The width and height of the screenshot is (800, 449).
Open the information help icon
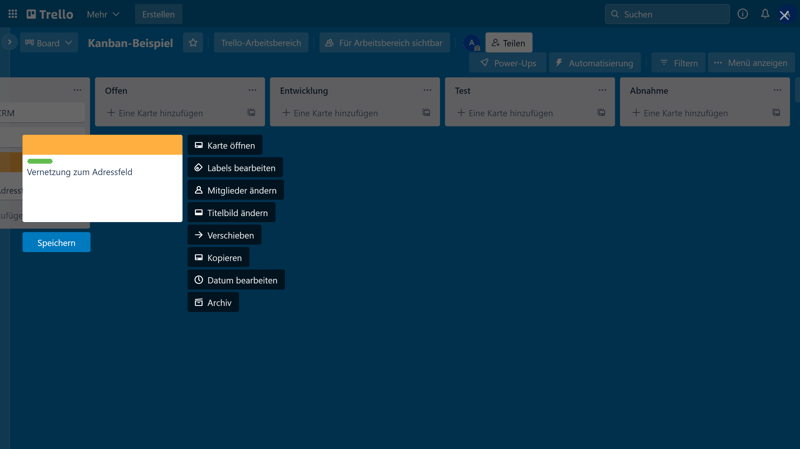[742, 14]
